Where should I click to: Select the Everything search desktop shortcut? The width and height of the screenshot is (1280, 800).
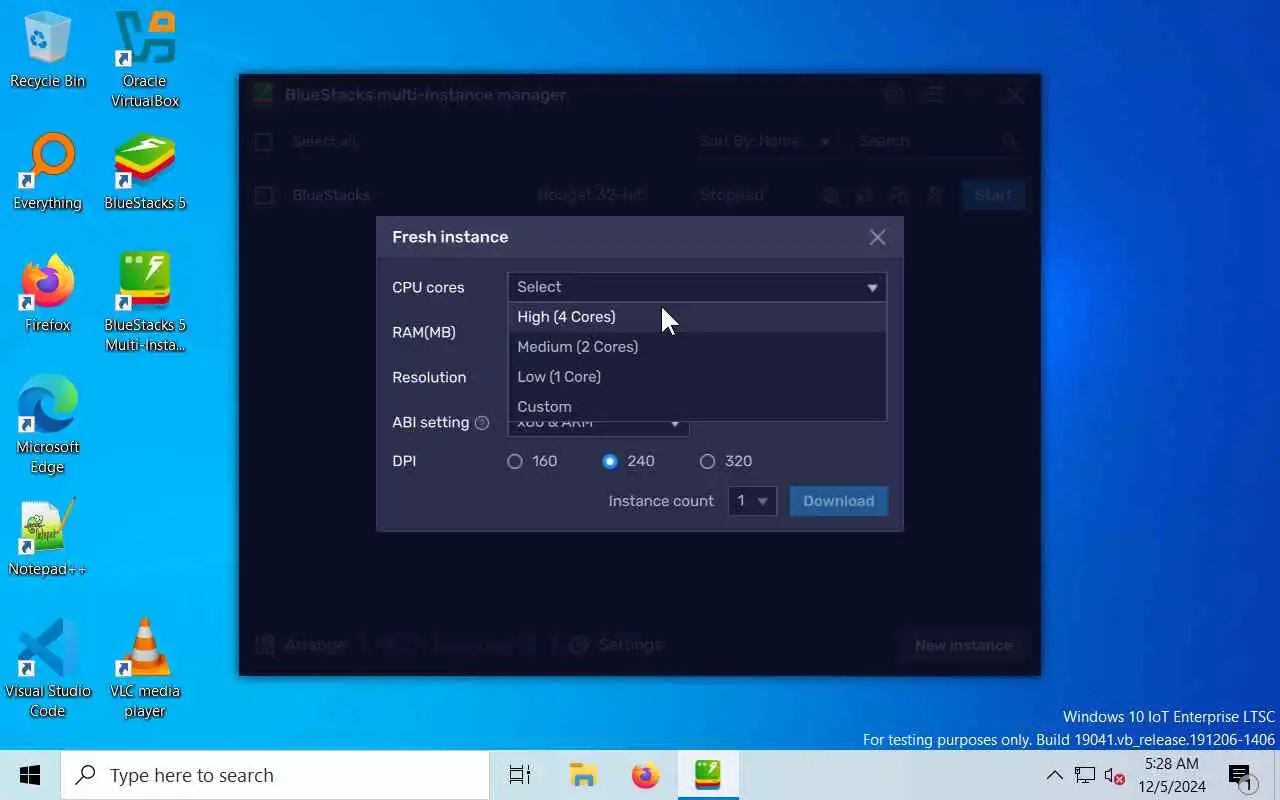[47, 172]
